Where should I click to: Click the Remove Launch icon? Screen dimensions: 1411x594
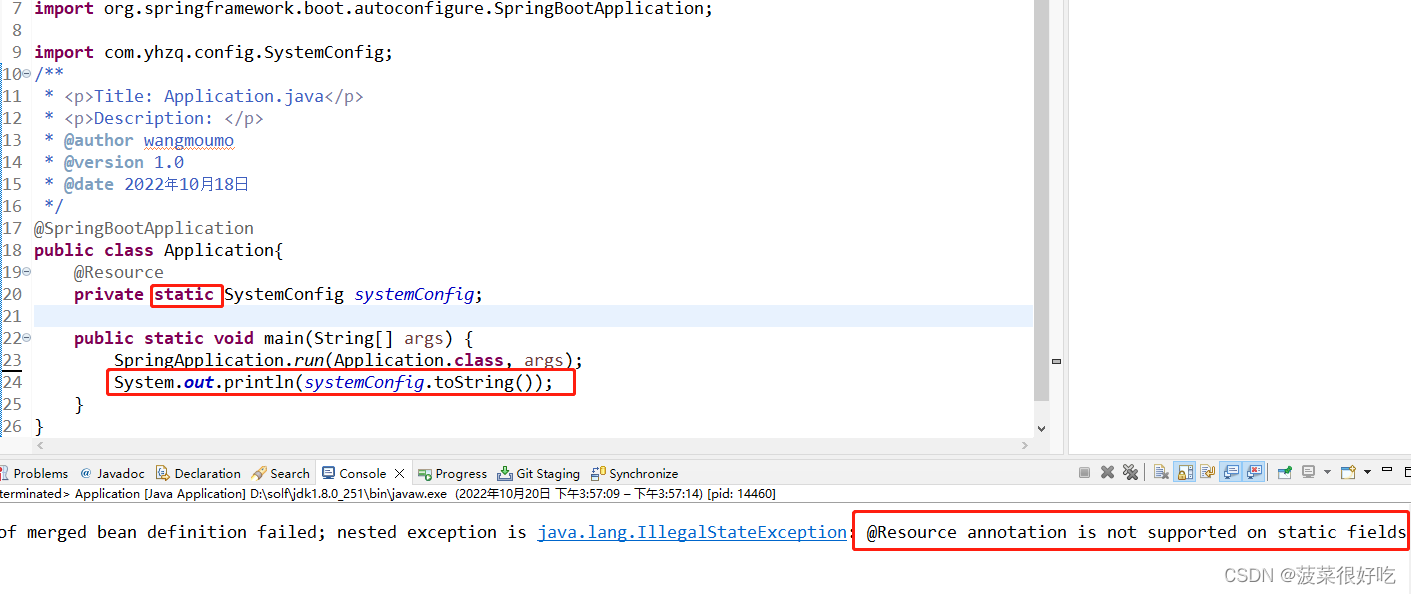coord(1109,471)
